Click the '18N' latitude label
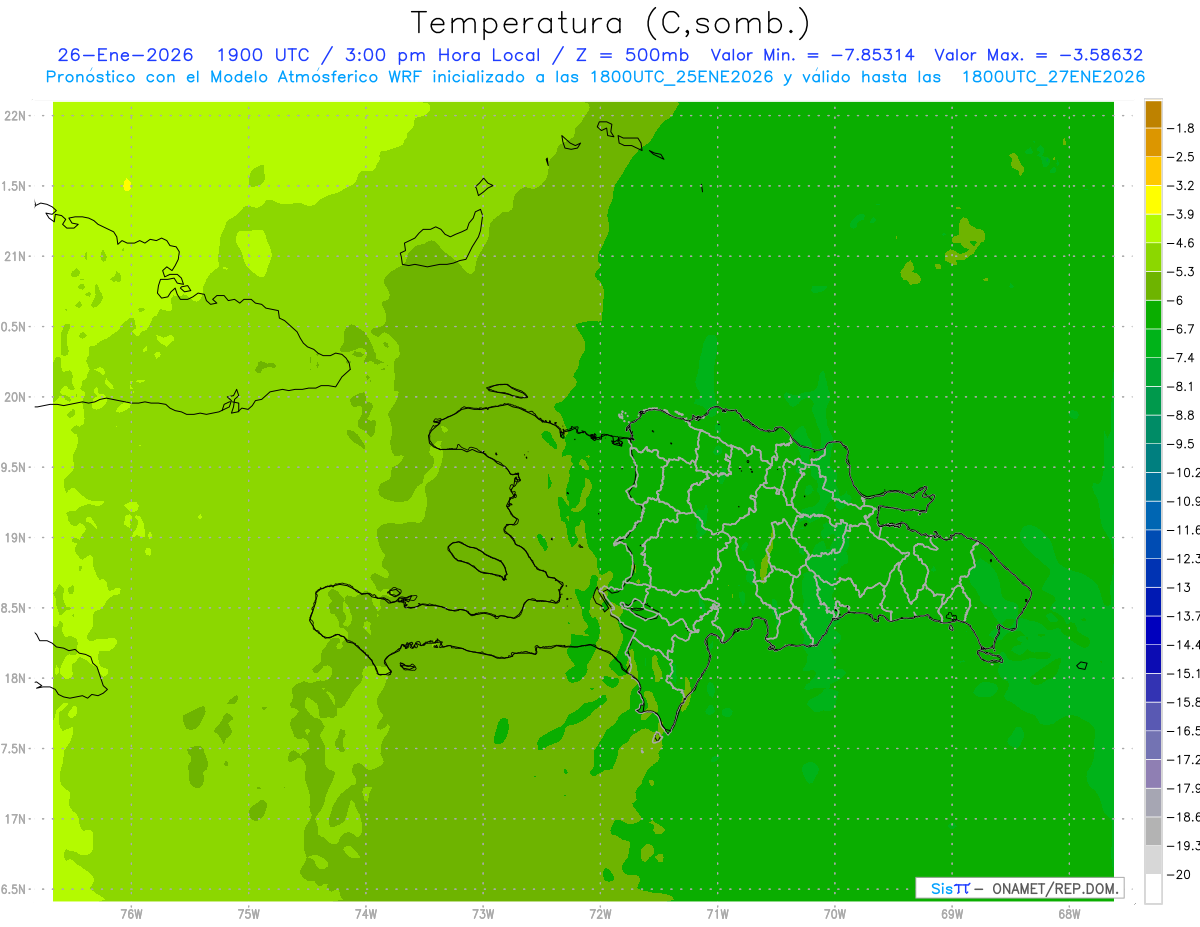 (15, 678)
